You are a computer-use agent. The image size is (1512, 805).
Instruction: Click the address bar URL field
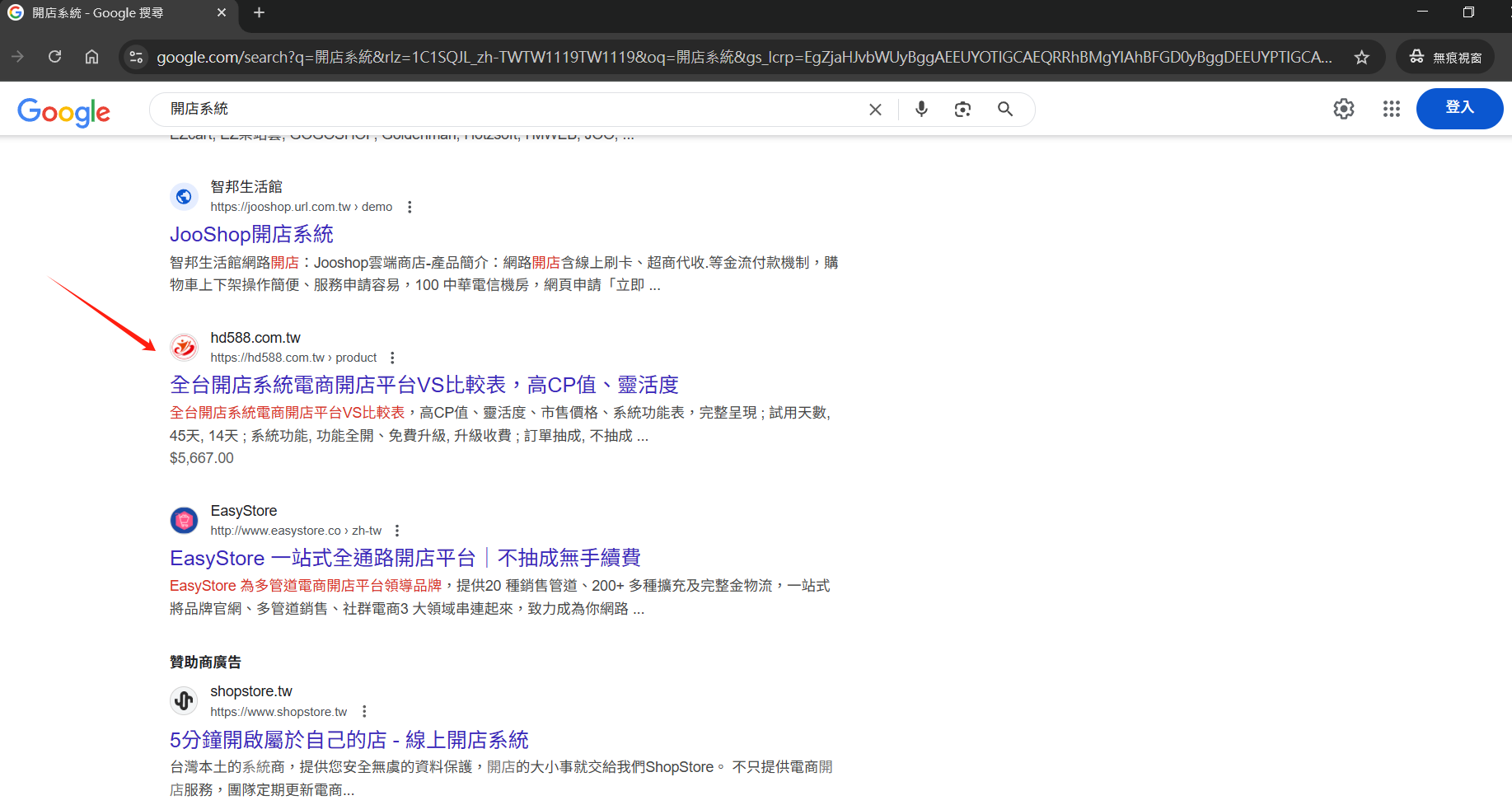pyautogui.click(x=744, y=57)
